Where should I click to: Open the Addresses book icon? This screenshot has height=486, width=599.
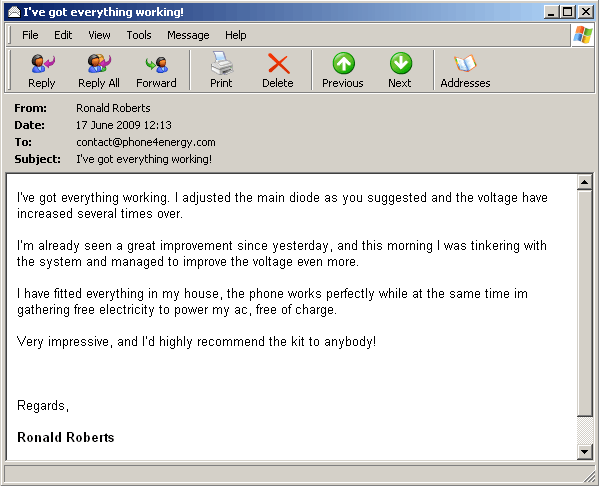465,71
